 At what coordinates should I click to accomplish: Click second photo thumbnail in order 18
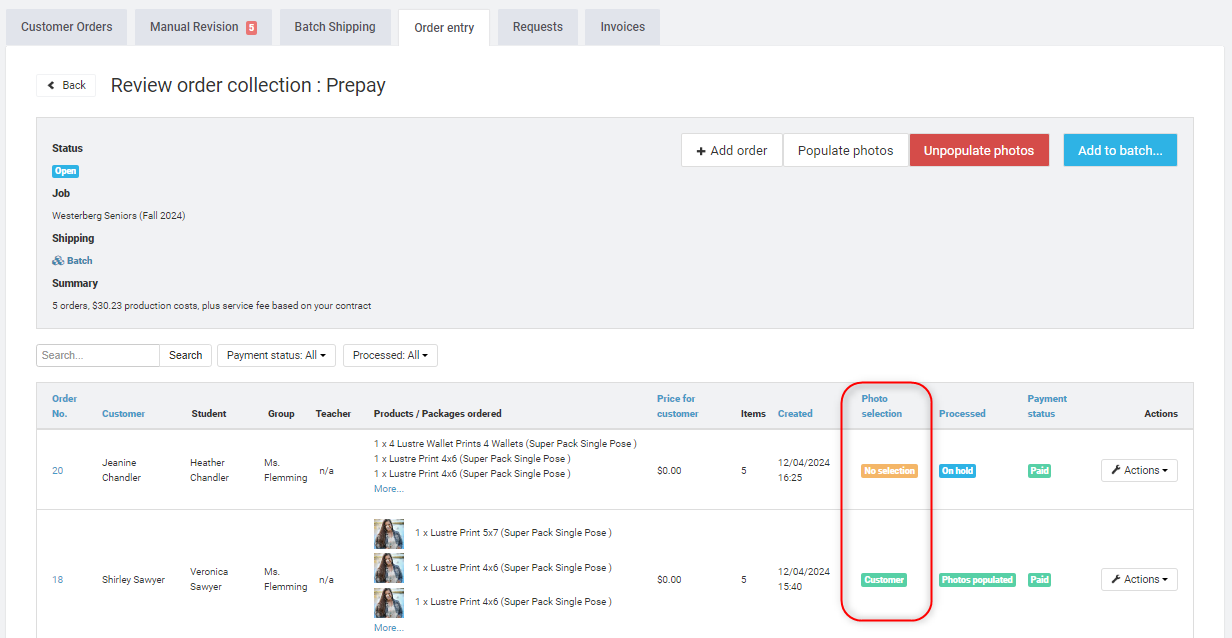click(389, 568)
